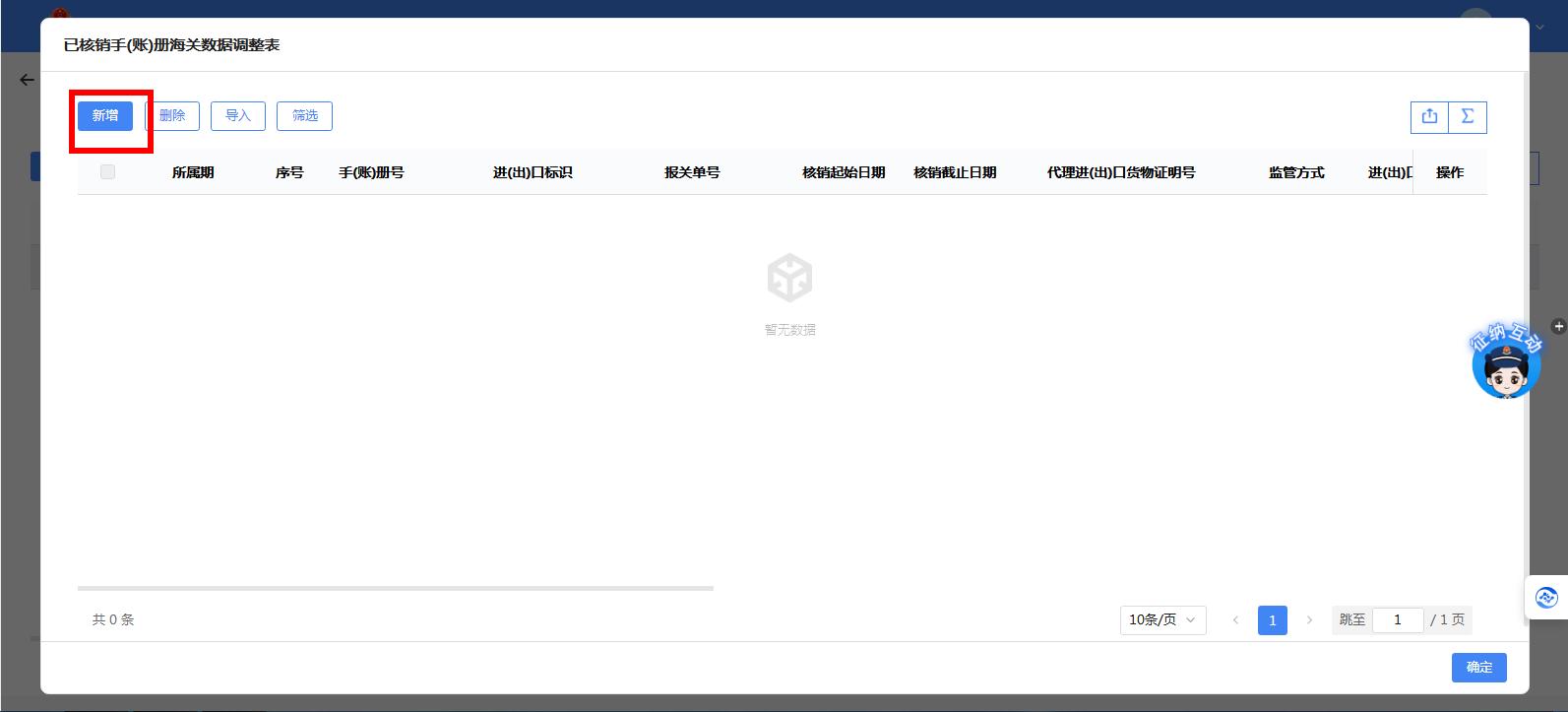Click the horizontal scrollbar below the table
This screenshot has height=712, width=1568.
point(395,588)
